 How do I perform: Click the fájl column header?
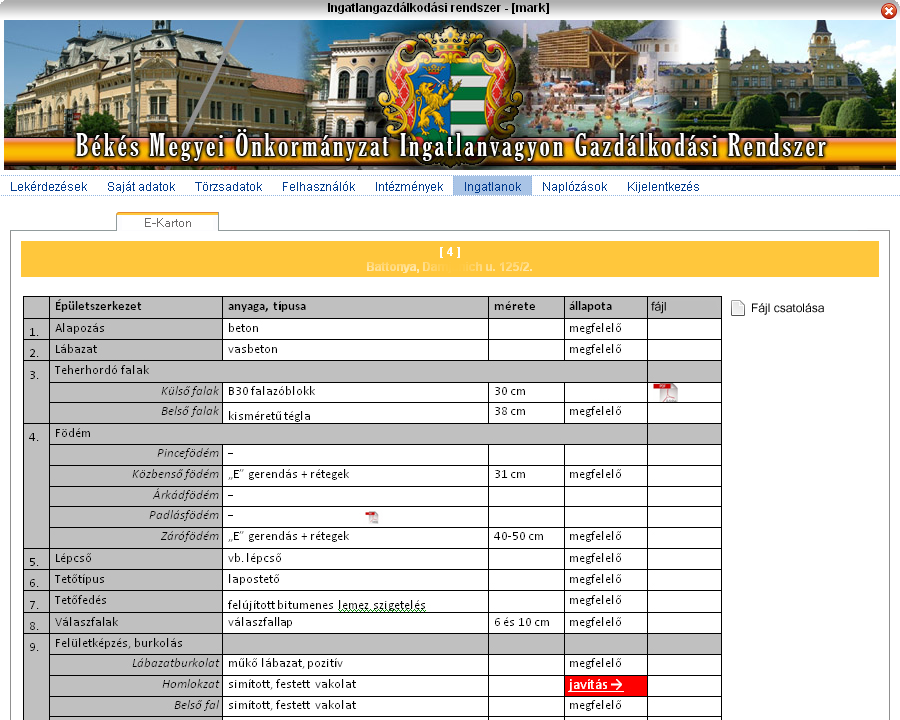(x=684, y=307)
